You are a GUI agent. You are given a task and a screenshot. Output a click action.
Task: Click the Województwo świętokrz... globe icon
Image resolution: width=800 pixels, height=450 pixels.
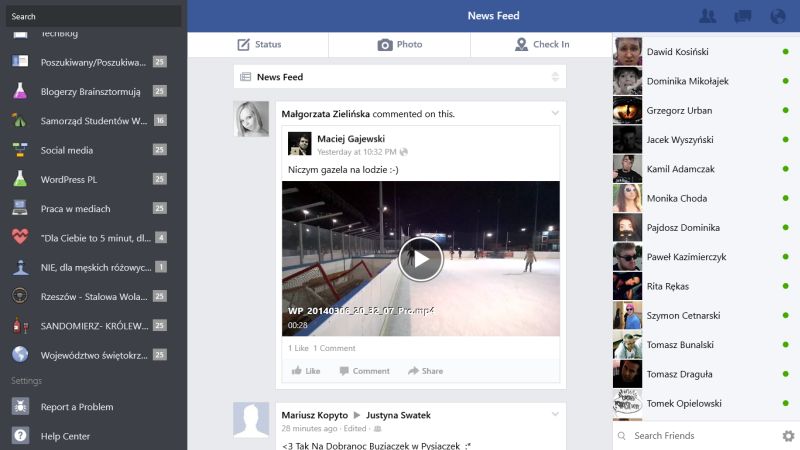click(20, 354)
